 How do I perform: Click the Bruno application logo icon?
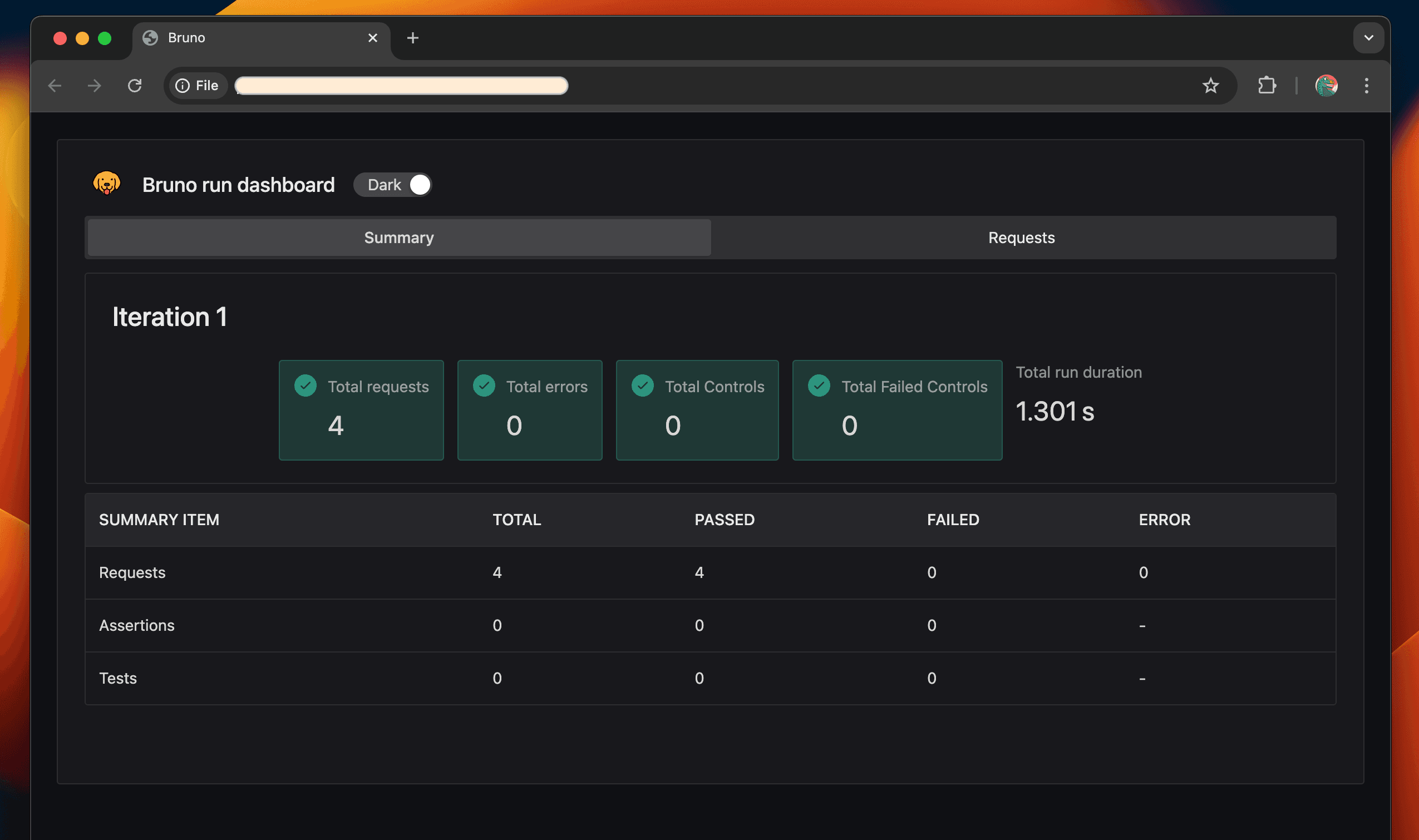point(107,184)
